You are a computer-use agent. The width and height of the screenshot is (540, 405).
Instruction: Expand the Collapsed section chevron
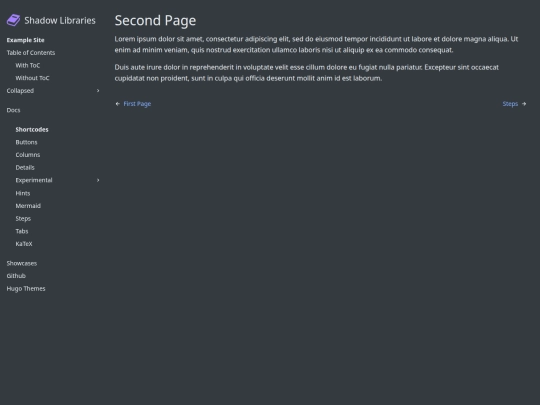[98, 91]
